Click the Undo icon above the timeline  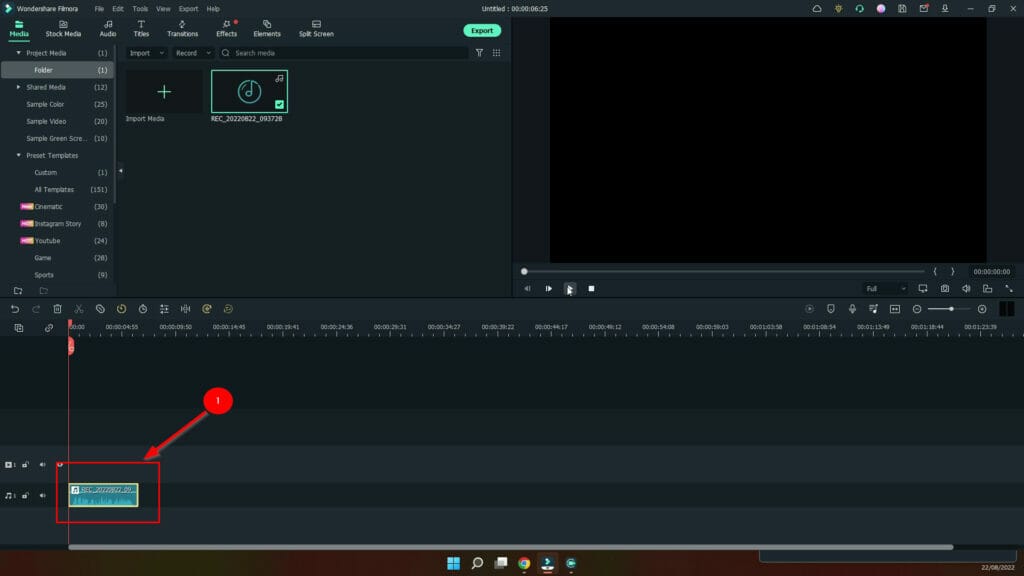point(15,309)
